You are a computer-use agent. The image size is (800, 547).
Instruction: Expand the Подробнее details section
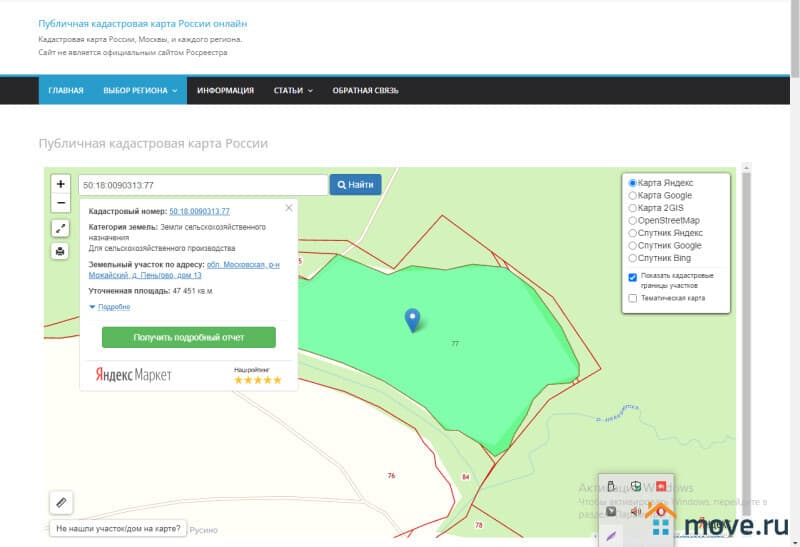click(113, 307)
